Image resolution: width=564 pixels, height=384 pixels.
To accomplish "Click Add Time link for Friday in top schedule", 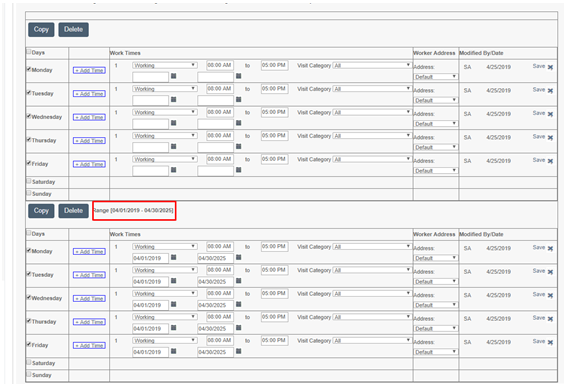I will coord(89,164).
